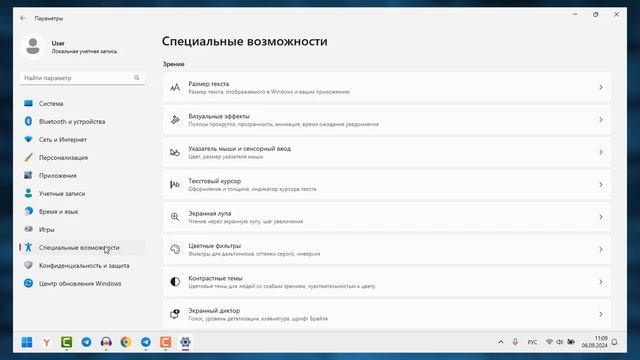Viewport: 640px width, 360px height.
Task: Expand Экранный диктор row chevron
Action: pos(600,314)
